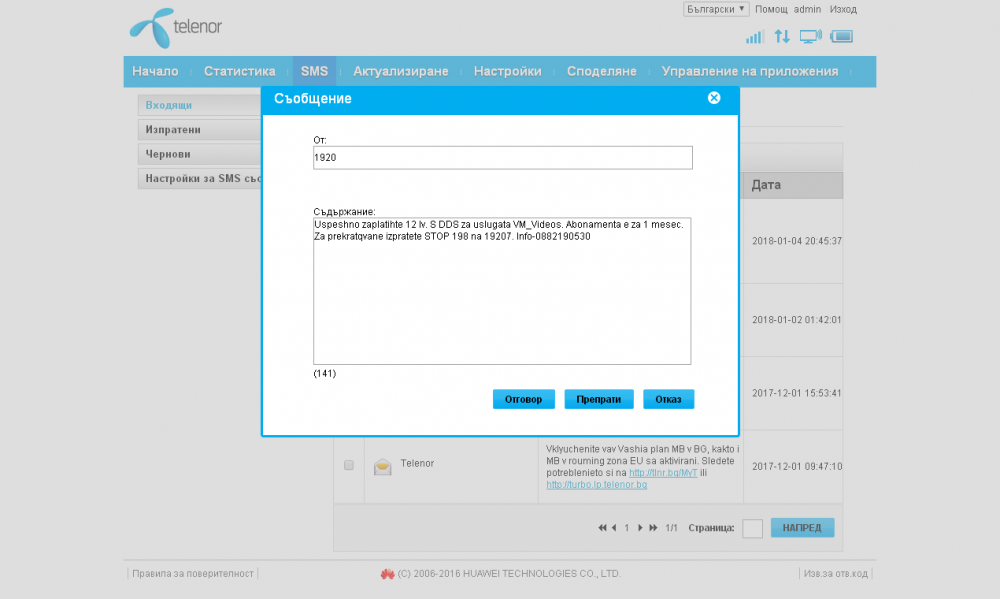Click the current page number 1
This screenshot has height=599, width=1000.
click(627, 528)
